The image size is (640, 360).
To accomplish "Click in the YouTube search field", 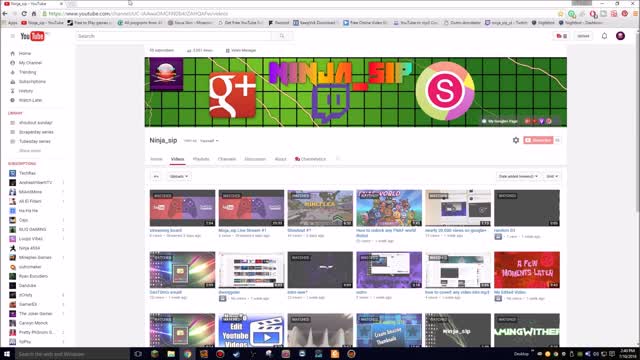I will tap(173, 36).
